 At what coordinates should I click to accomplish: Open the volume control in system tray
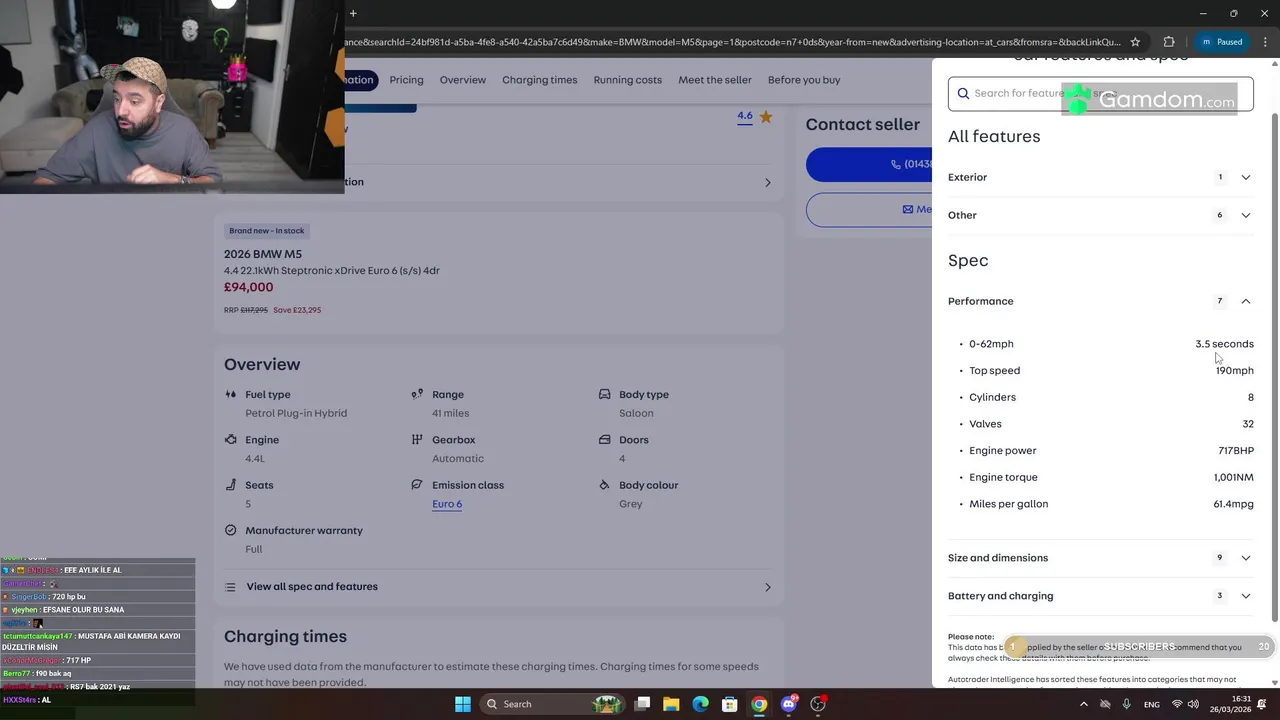(1193, 704)
